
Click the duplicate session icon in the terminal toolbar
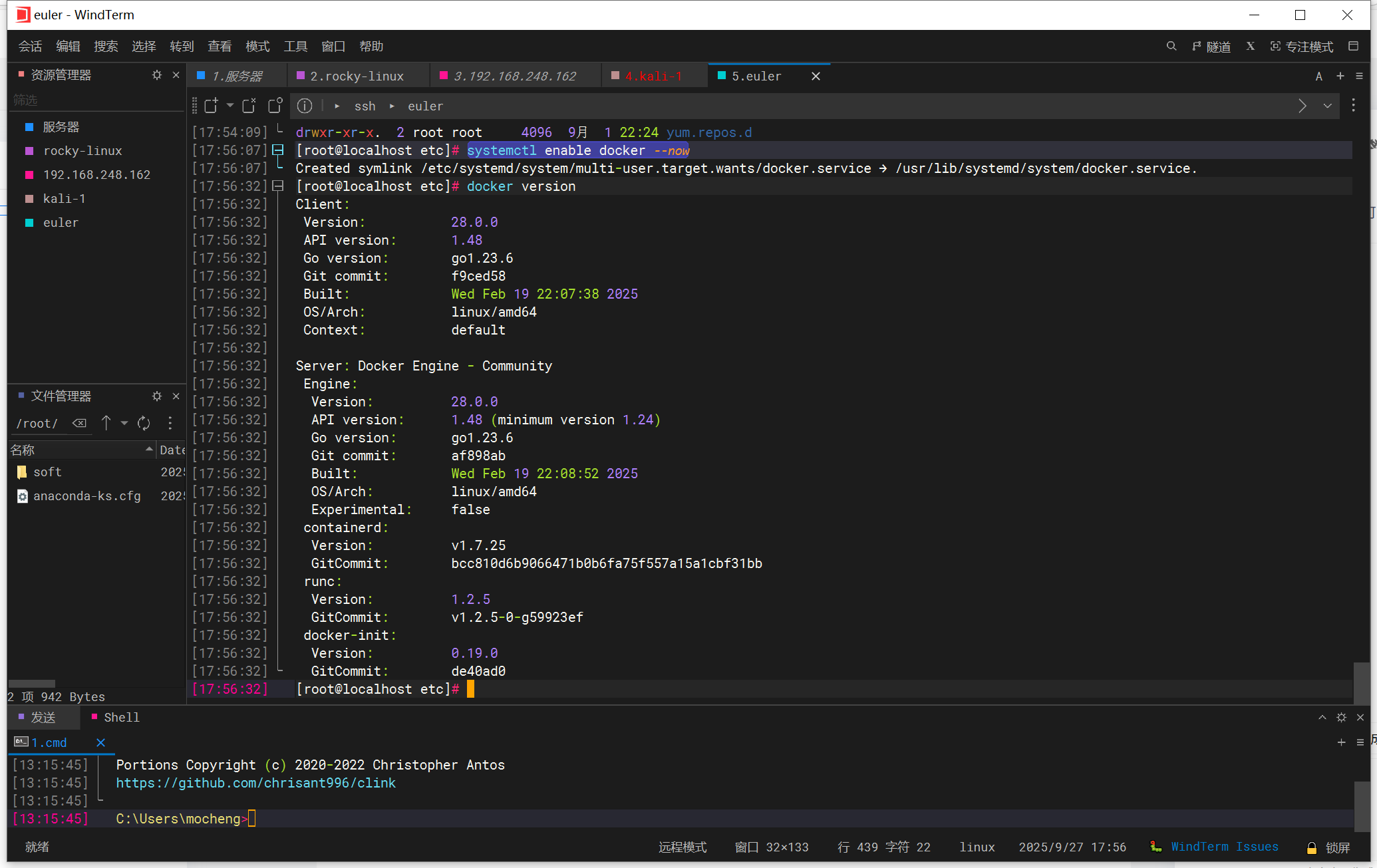(275, 106)
